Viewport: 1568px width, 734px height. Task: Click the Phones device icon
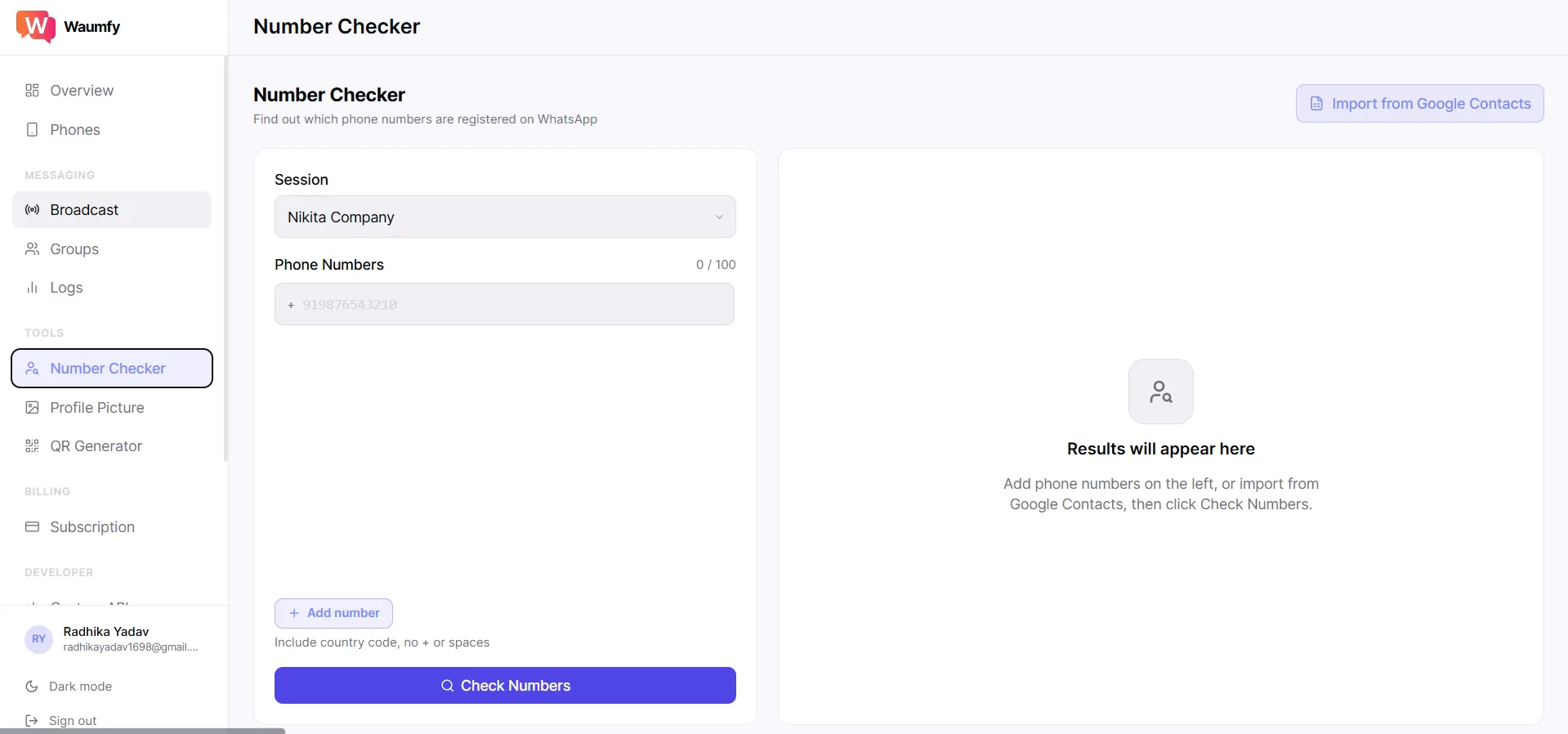click(x=32, y=130)
